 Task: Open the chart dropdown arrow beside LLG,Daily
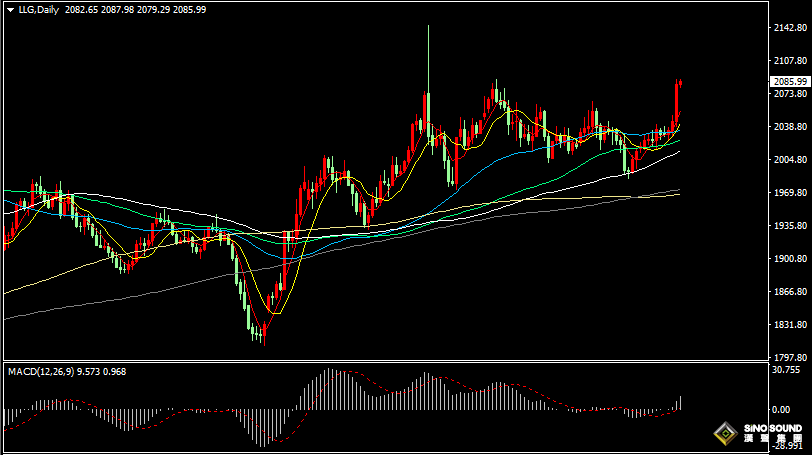(x=9, y=9)
